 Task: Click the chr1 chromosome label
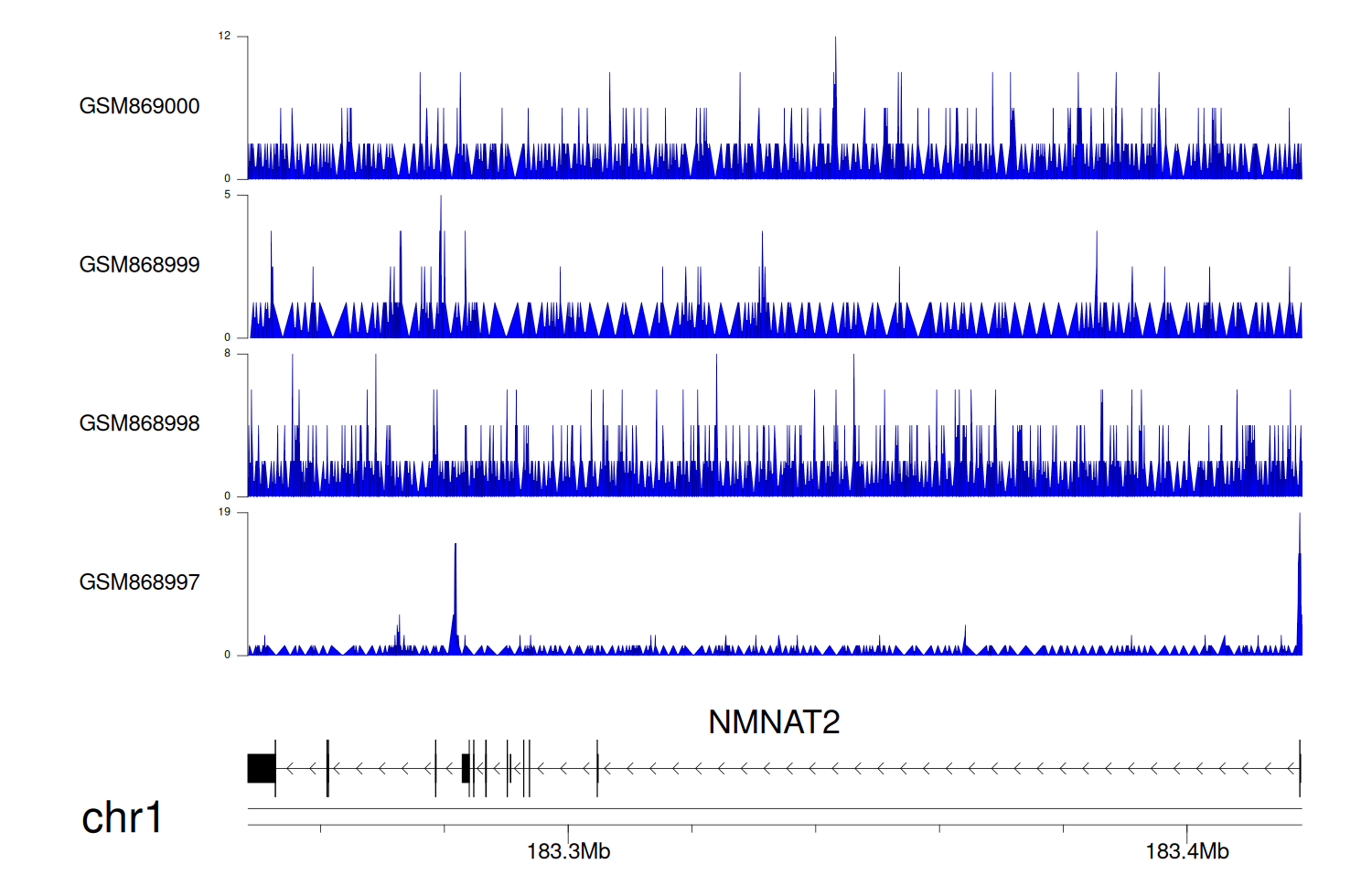(122, 817)
